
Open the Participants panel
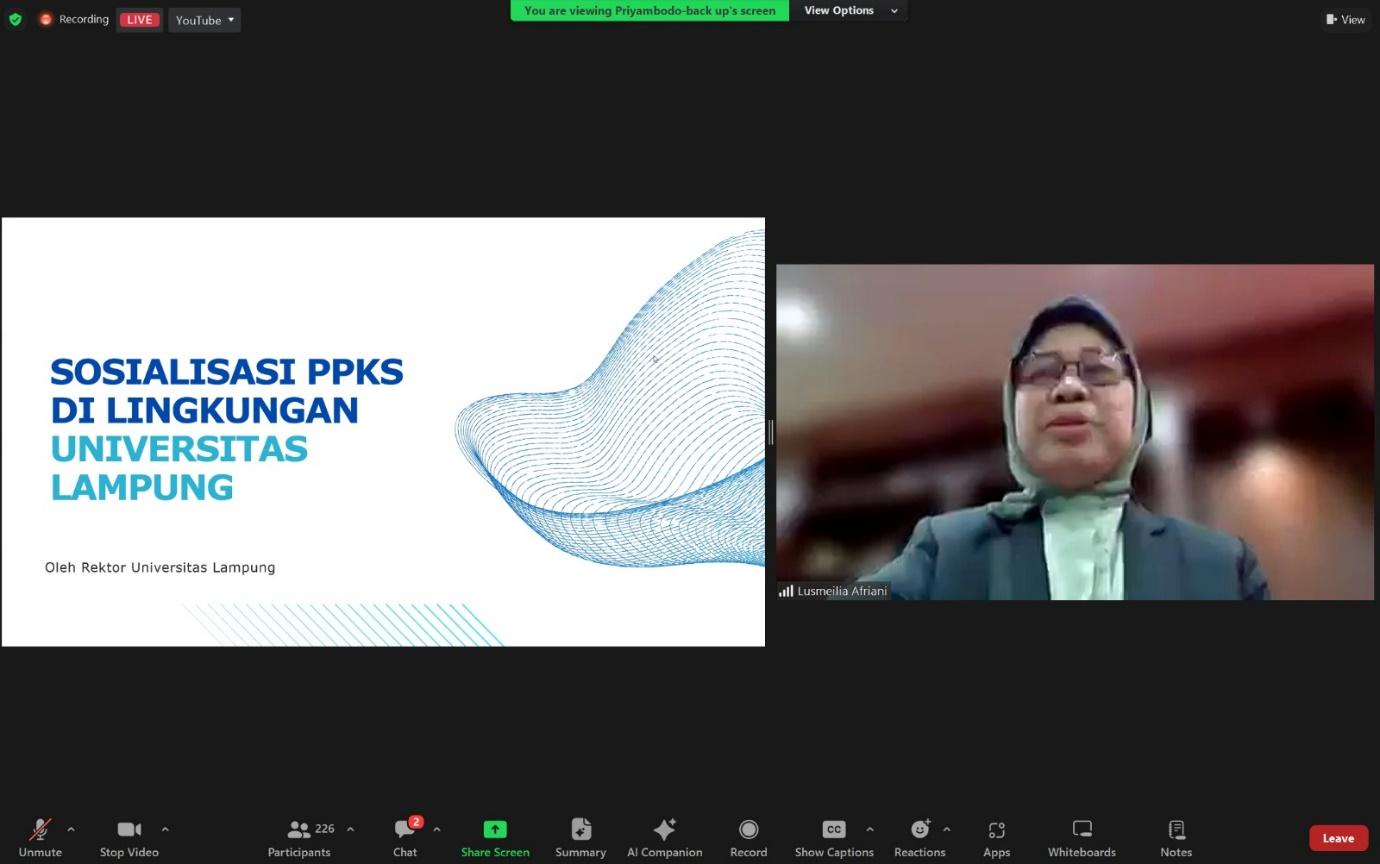[x=299, y=837]
